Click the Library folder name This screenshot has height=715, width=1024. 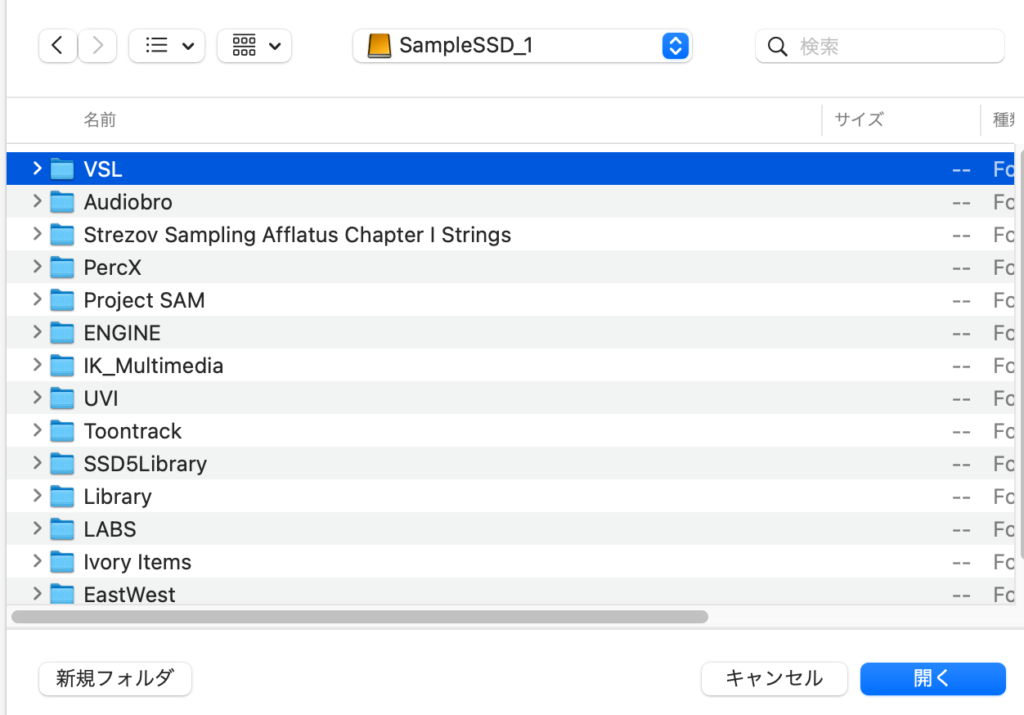coord(118,496)
